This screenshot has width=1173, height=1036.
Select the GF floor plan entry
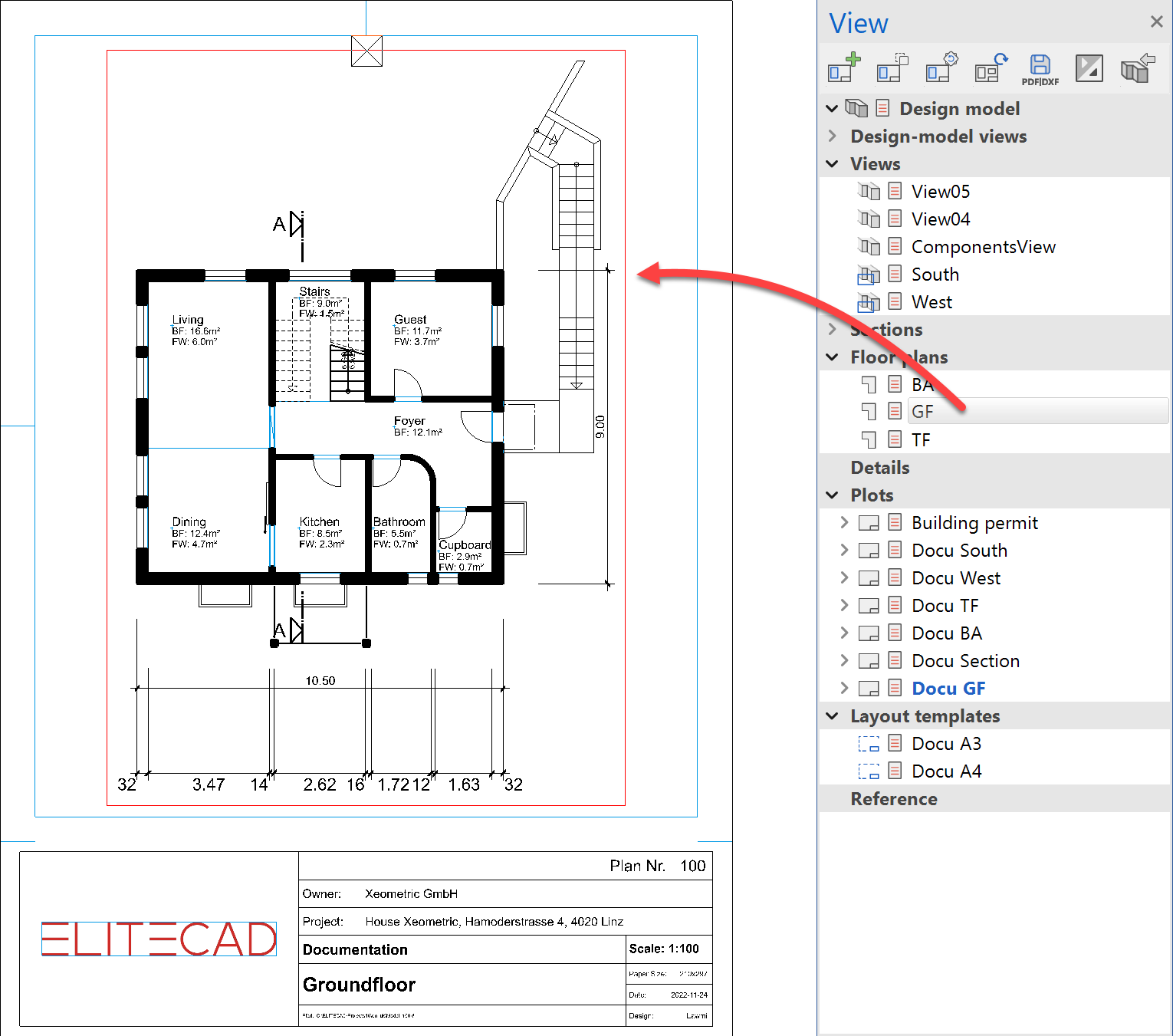pos(923,411)
